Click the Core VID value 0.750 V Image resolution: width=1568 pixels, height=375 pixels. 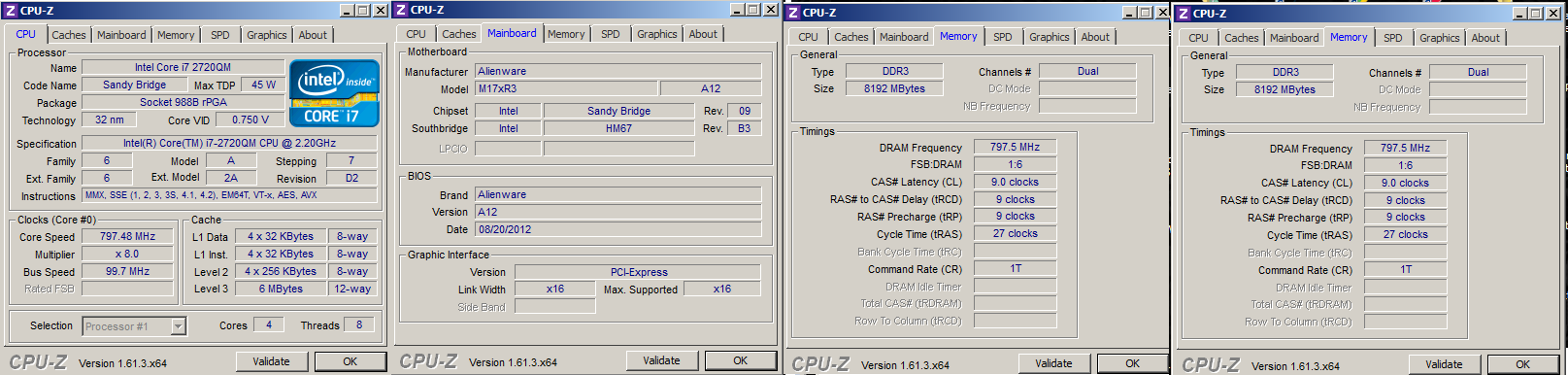pyautogui.click(x=250, y=119)
